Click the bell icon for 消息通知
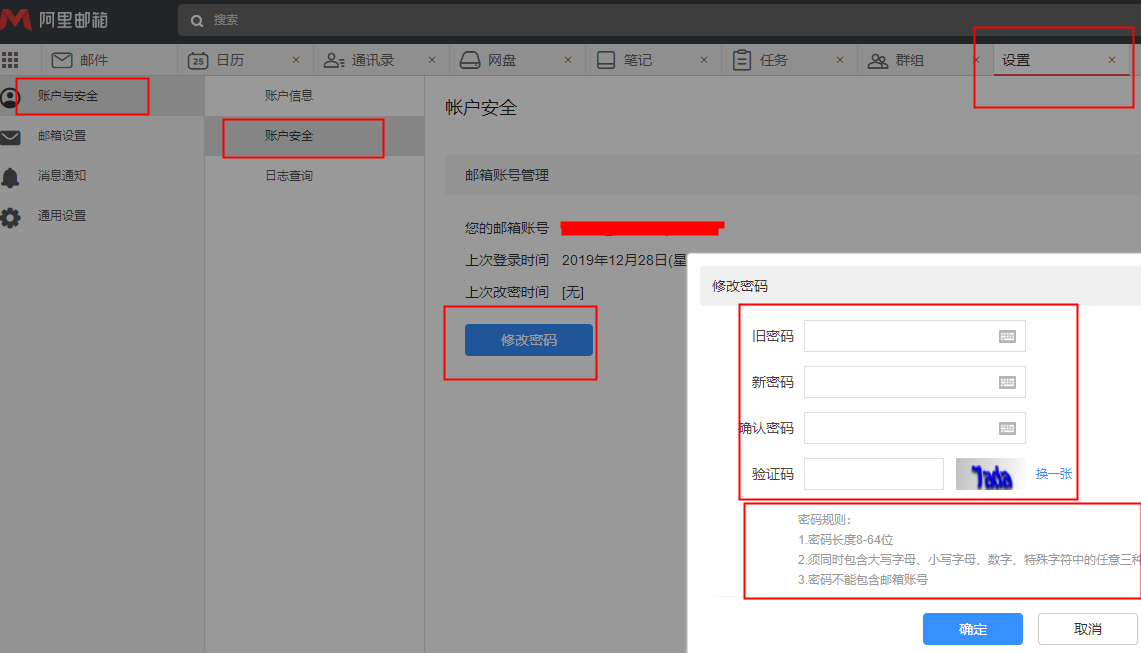The image size is (1141, 653). (x=11, y=177)
